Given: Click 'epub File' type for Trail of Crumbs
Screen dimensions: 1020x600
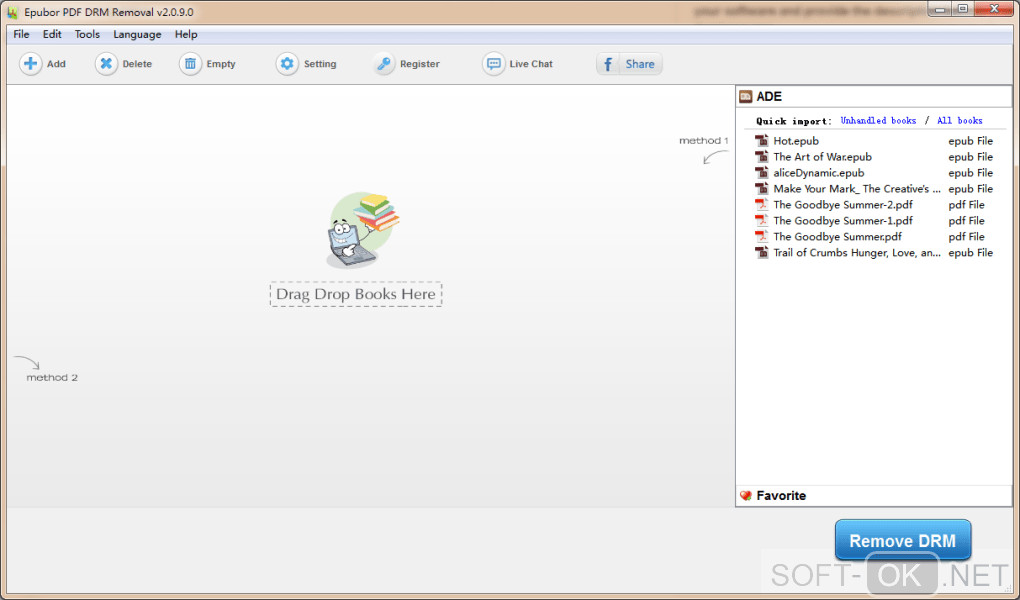Looking at the screenshot, I should pos(971,252).
